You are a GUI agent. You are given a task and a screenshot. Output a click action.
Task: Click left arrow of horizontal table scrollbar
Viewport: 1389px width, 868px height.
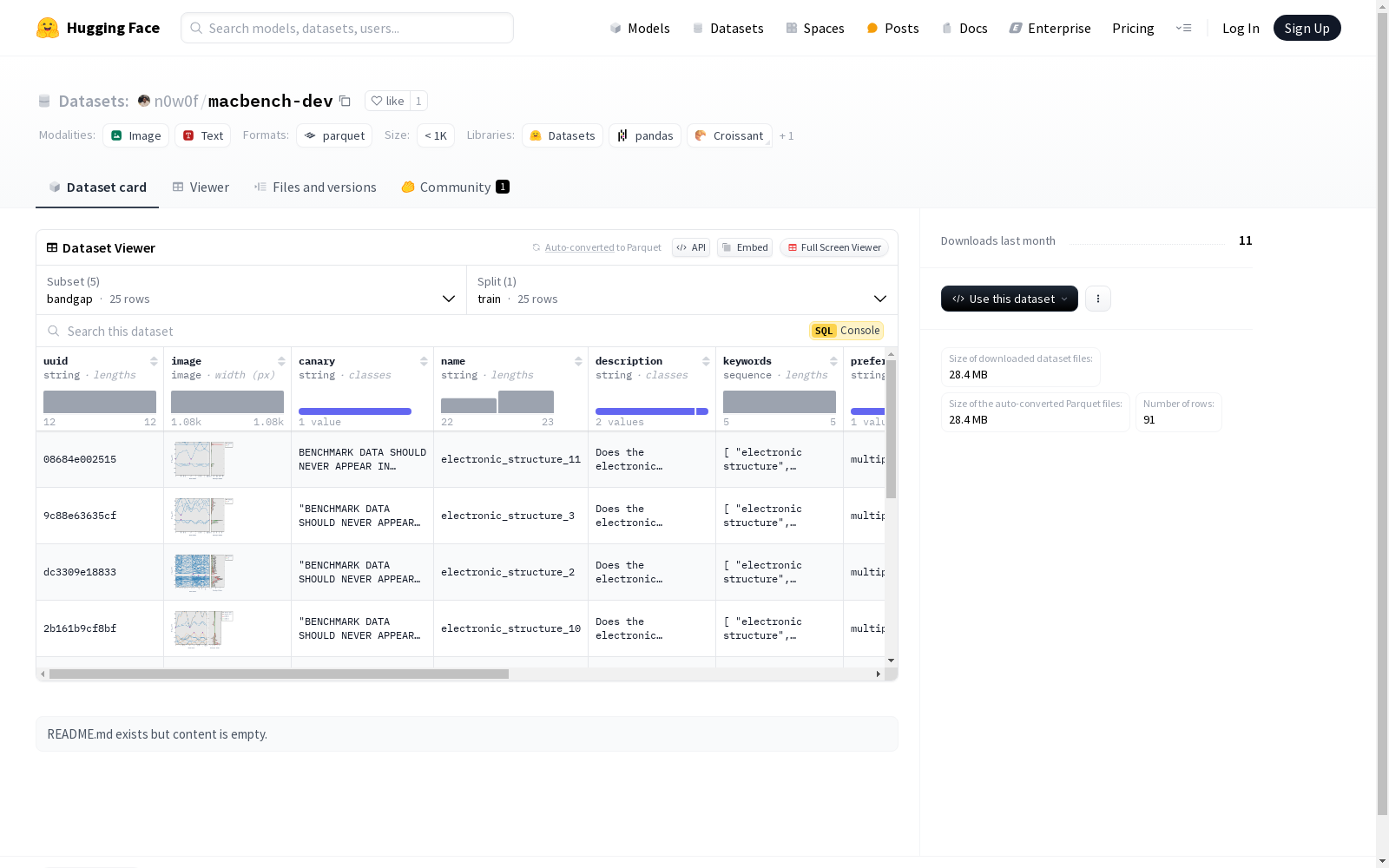point(43,674)
